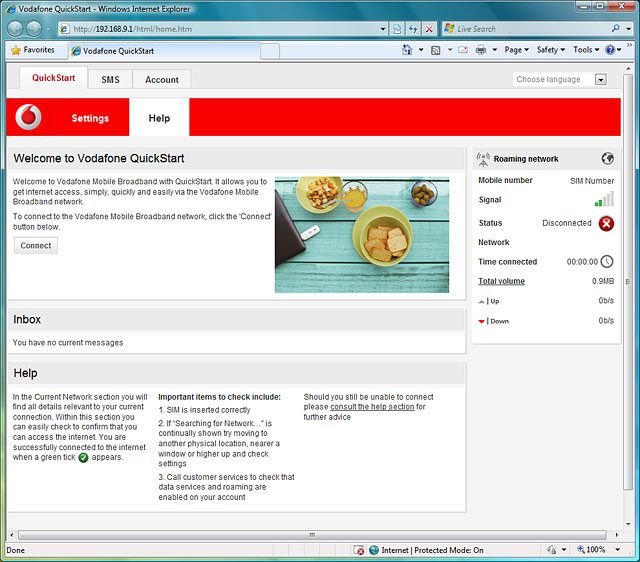Open the Account tab

click(162, 80)
